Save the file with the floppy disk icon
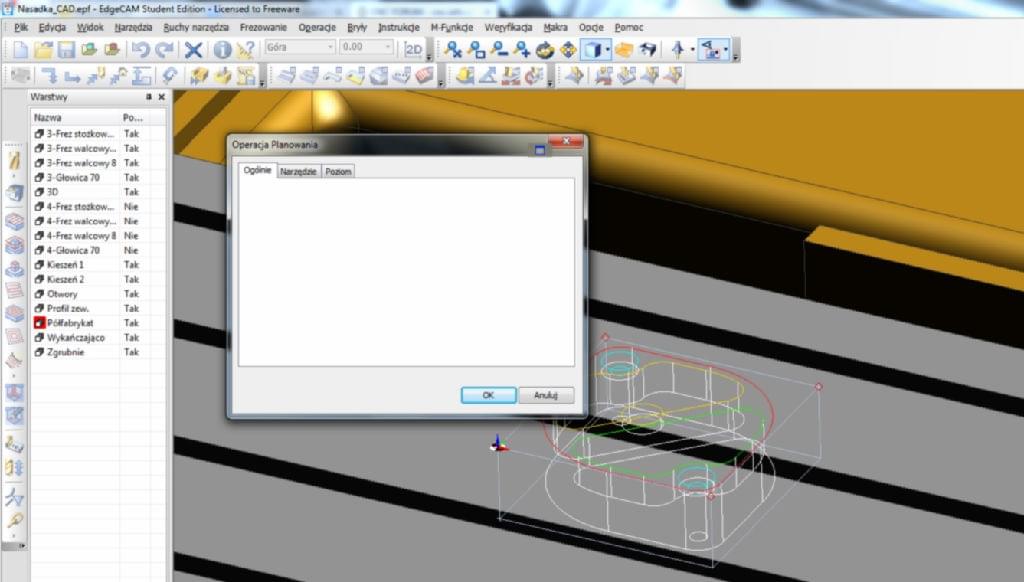The height and width of the screenshot is (582, 1024). [x=66, y=50]
